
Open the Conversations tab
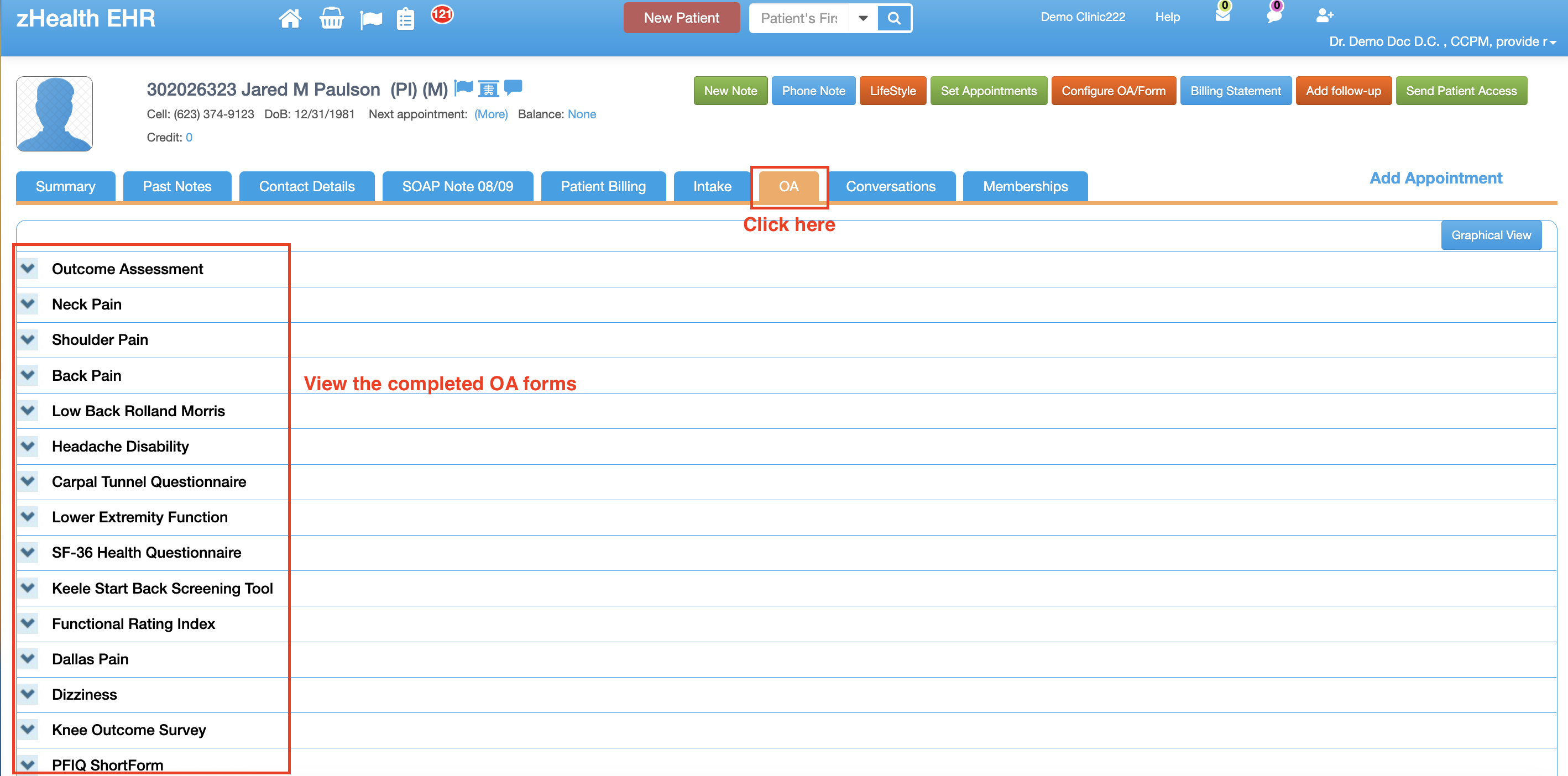click(891, 186)
